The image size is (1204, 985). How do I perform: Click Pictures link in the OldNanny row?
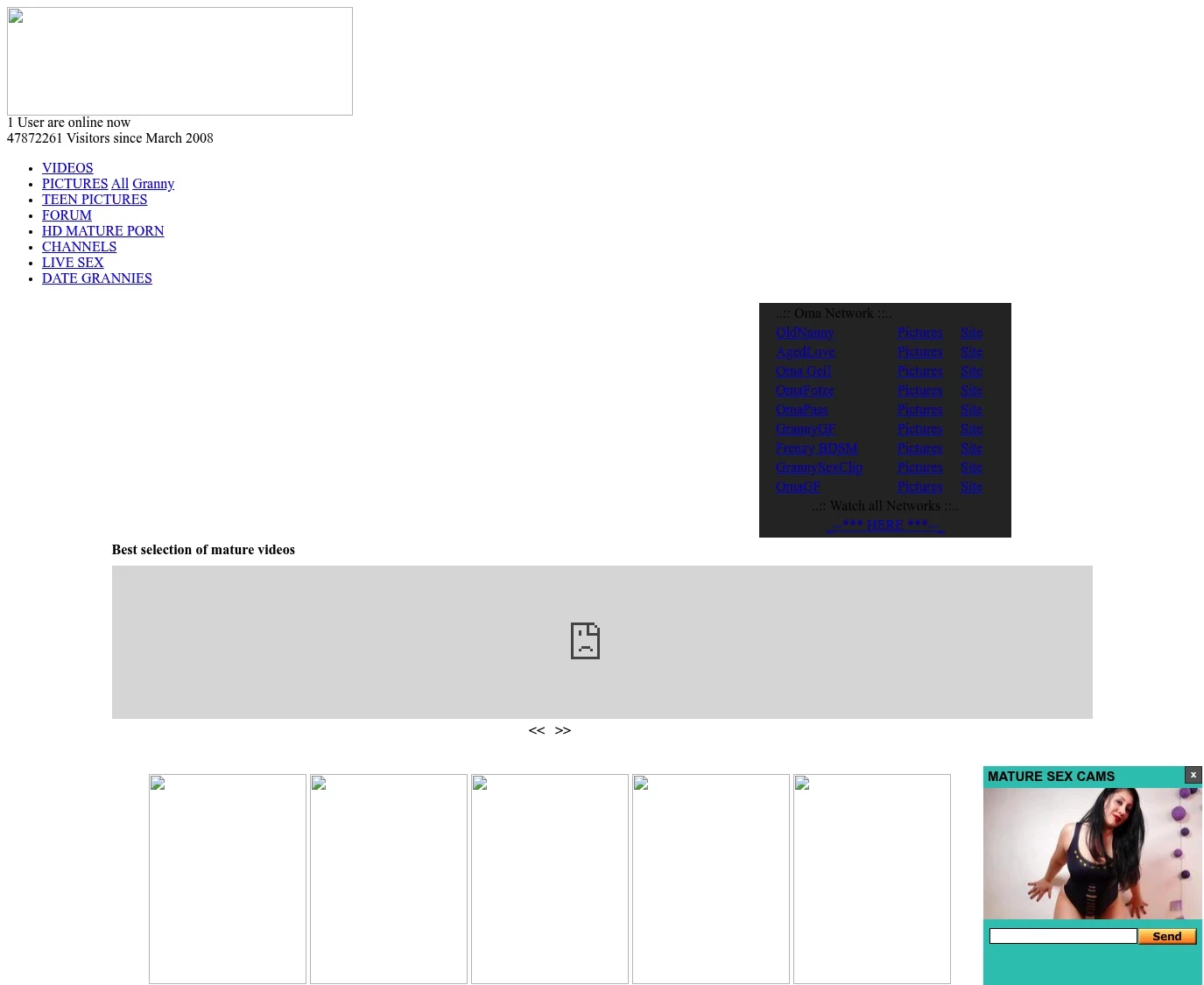[x=920, y=333]
